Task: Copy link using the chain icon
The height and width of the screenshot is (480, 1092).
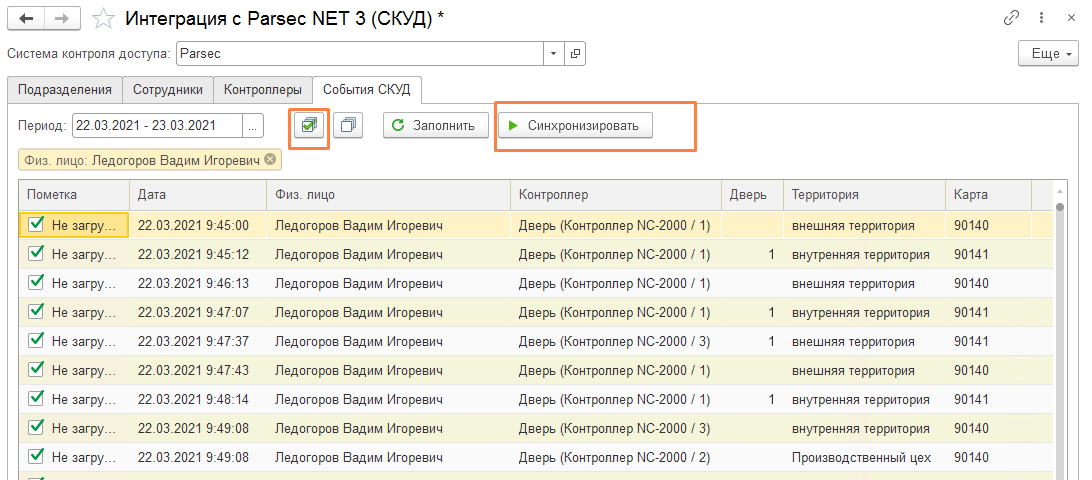Action: (1012, 18)
